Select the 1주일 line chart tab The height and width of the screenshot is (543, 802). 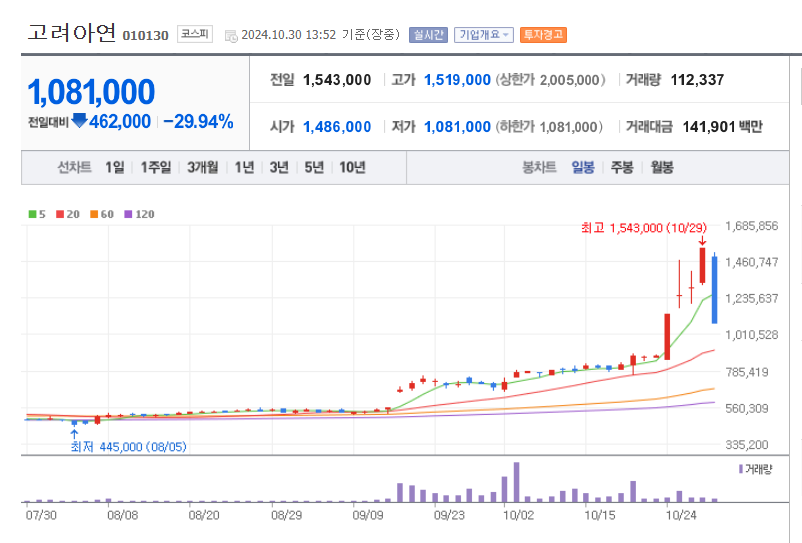[155, 167]
